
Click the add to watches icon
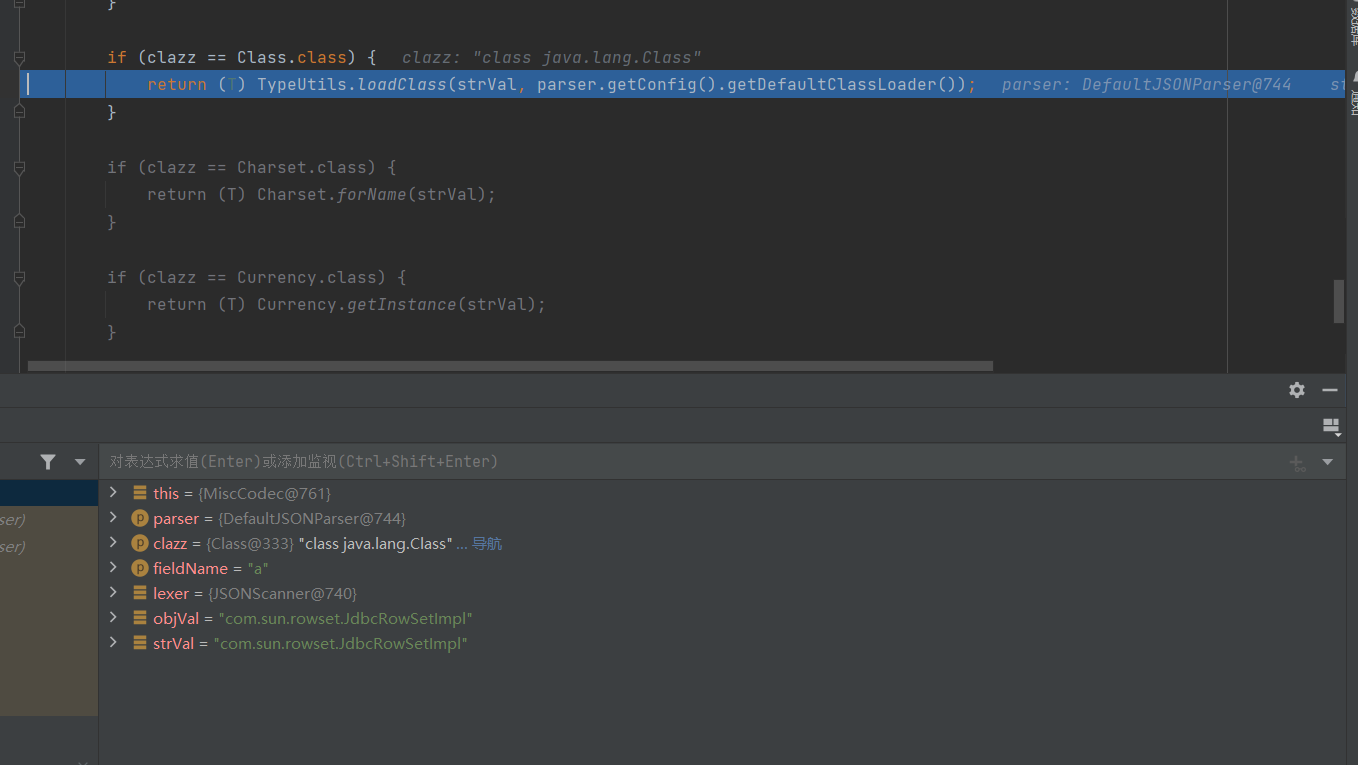[x=1297, y=462]
